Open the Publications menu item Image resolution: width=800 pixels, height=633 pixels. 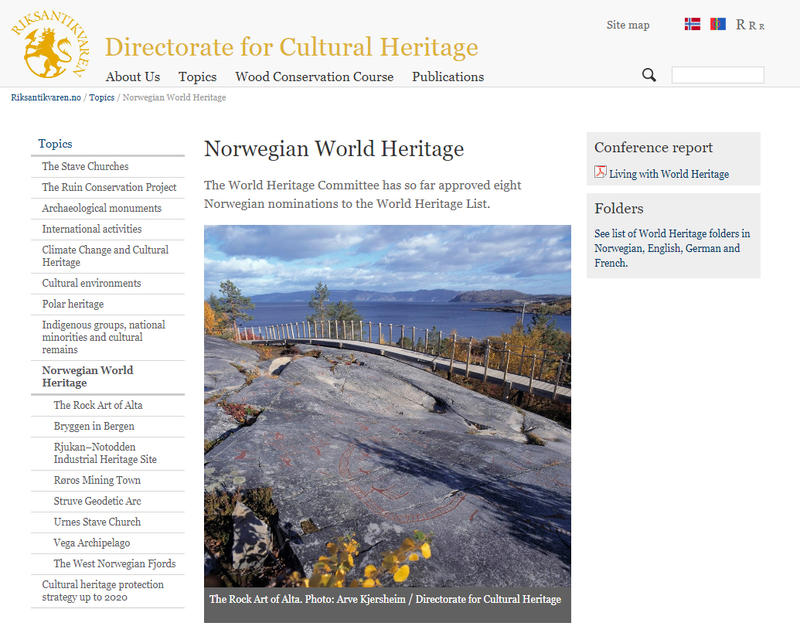[x=447, y=77]
